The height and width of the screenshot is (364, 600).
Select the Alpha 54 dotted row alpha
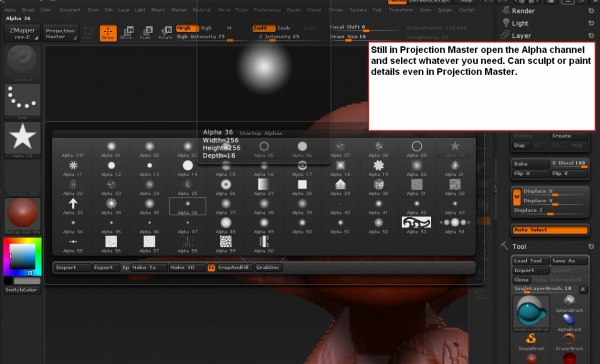tap(455, 225)
